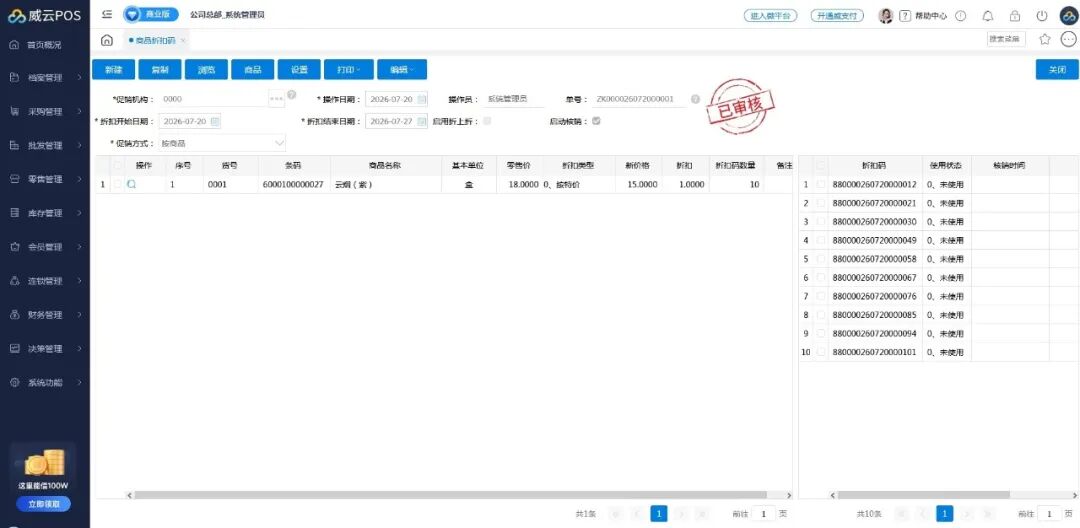
Task: Check the box for discount code 880000260720000012
Action: point(820,184)
